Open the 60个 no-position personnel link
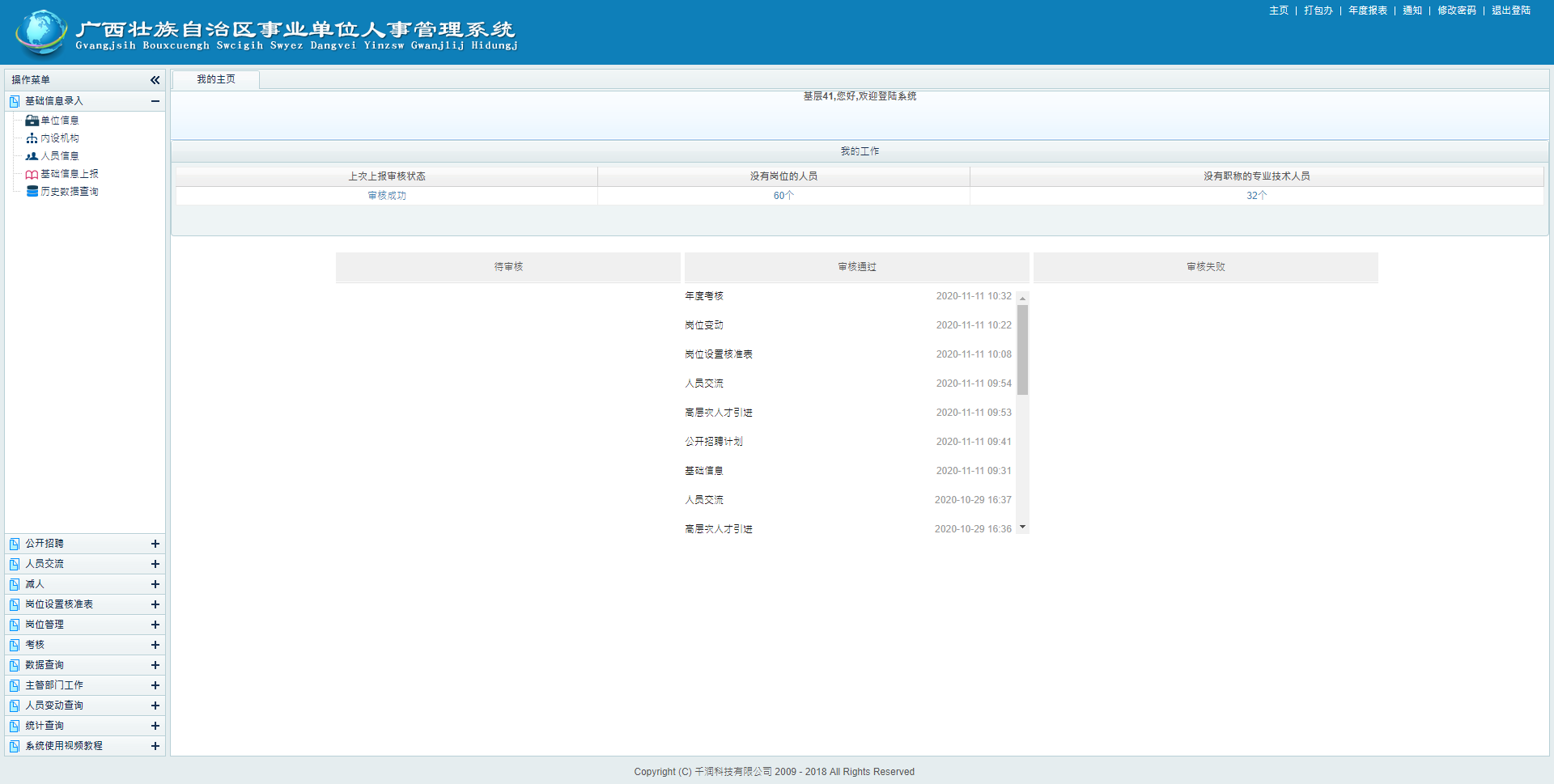This screenshot has width=1554, height=784. (x=783, y=196)
